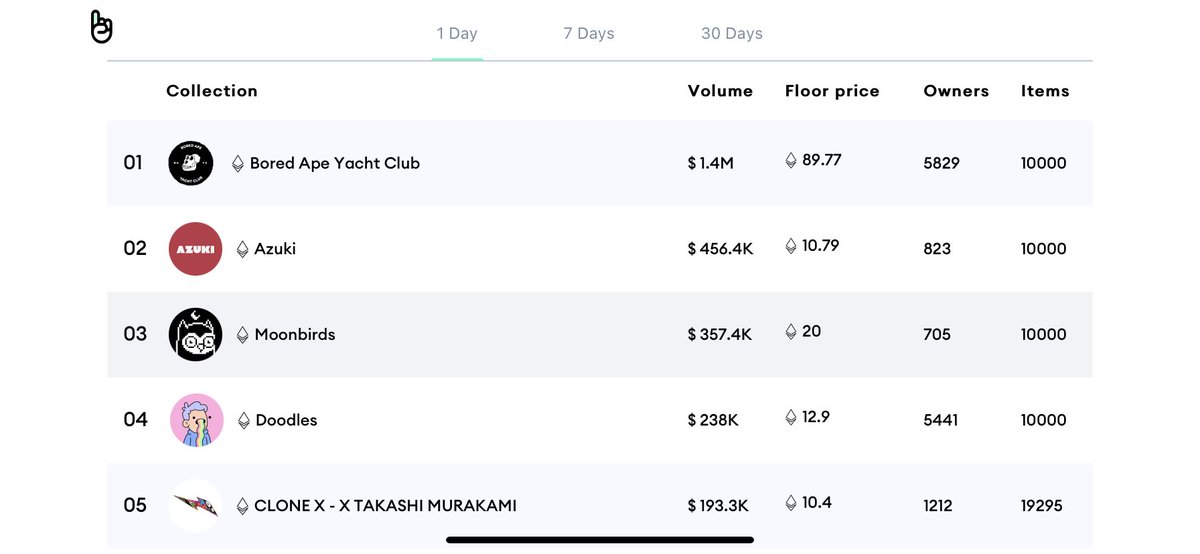Open the Moonbirds collection avatar

[x=195, y=334]
